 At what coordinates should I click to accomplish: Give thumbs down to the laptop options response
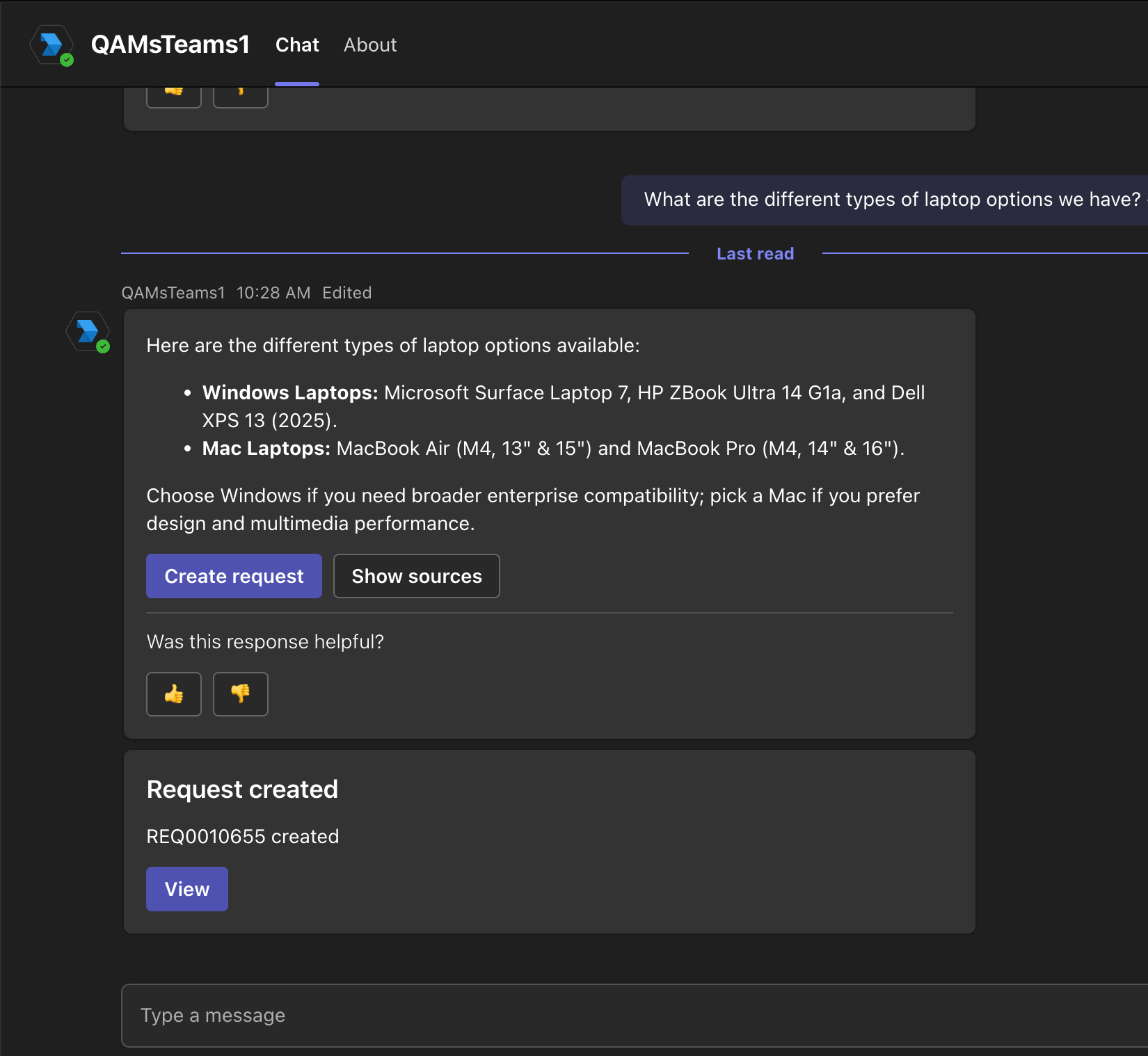click(x=241, y=694)
